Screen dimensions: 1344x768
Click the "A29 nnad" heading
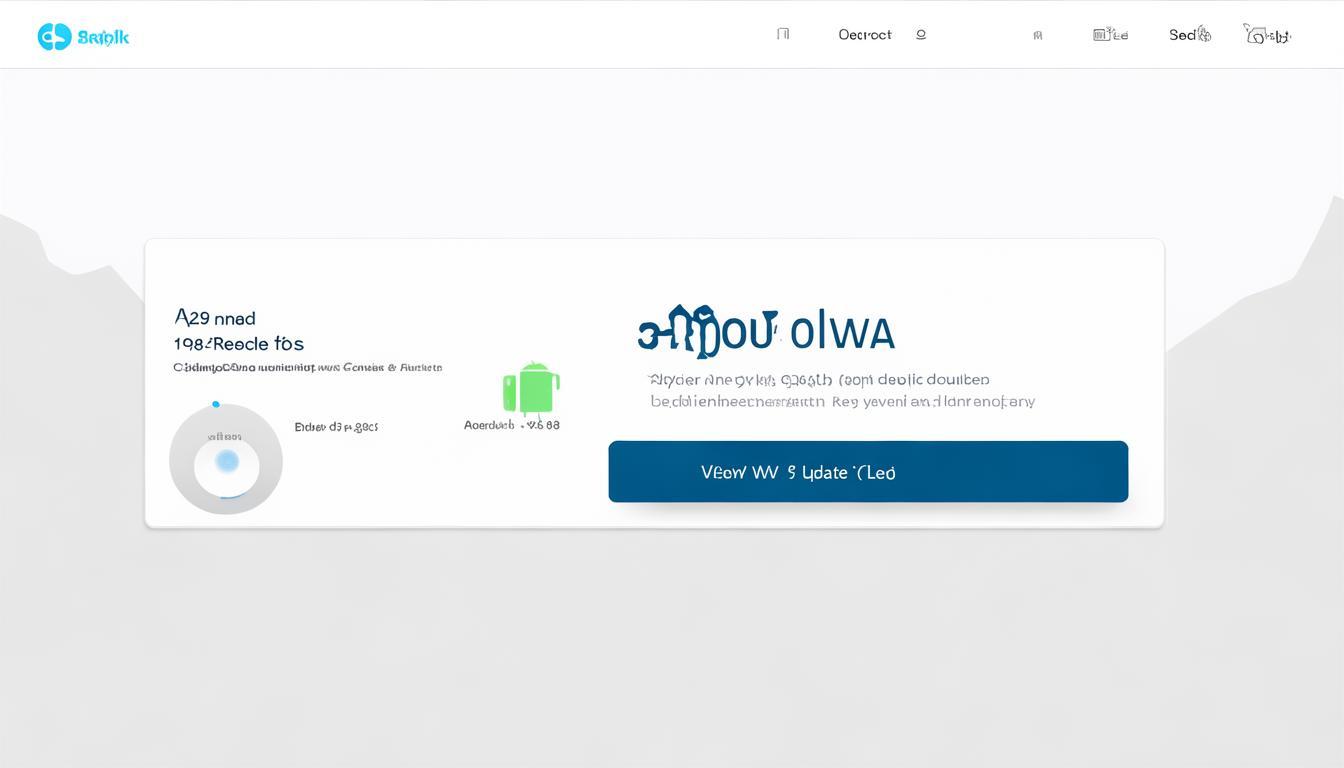(215, 318)
